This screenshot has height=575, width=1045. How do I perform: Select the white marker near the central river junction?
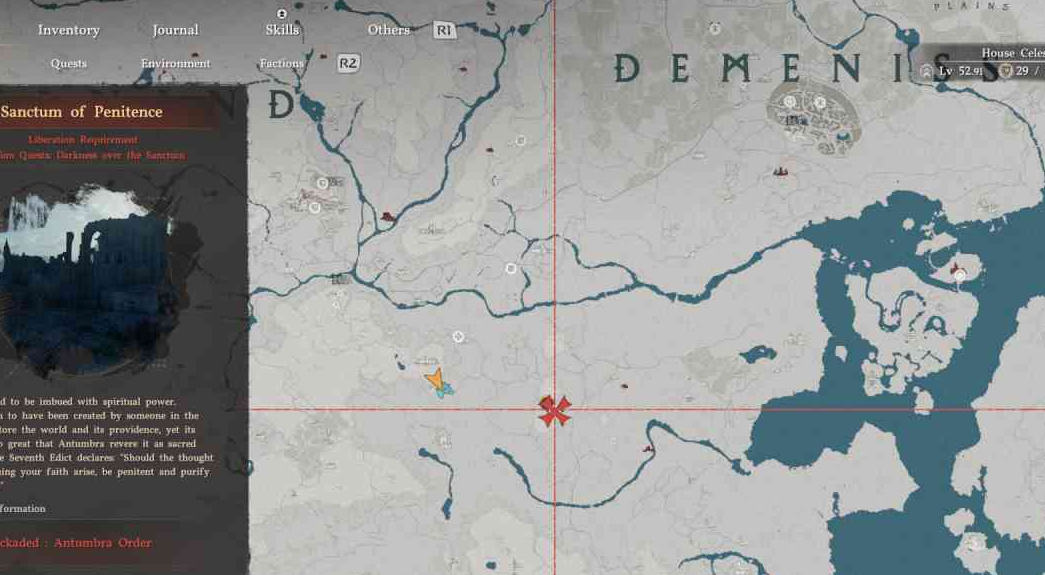click(x=511, y=268)
